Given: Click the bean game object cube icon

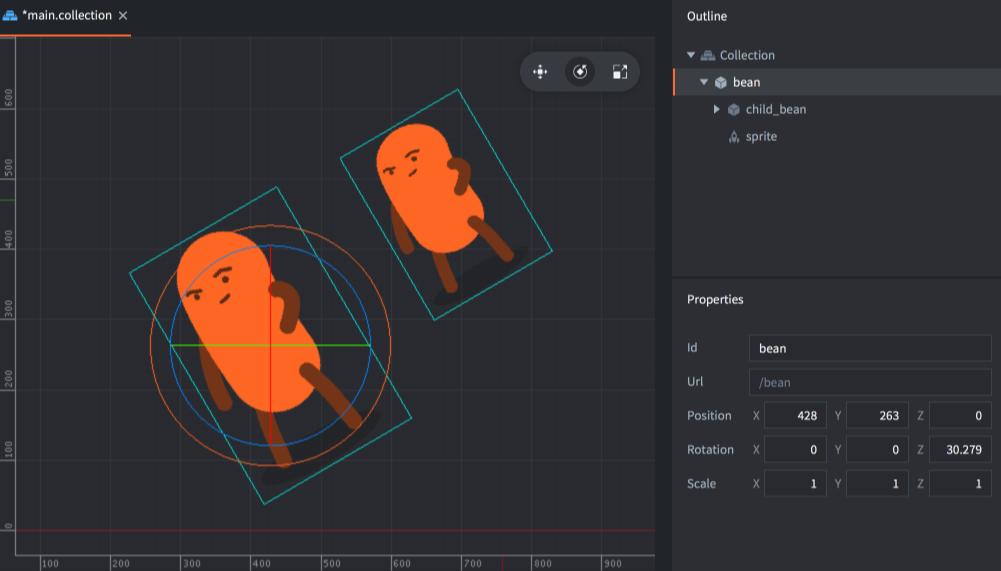Looking at the screenshot, I should point(720,82).
